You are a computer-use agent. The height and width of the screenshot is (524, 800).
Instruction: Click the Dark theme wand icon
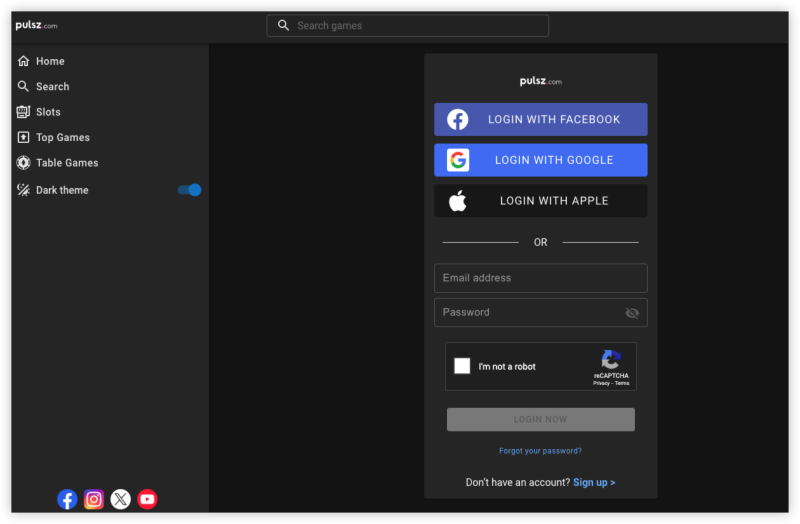pos(23,190)
